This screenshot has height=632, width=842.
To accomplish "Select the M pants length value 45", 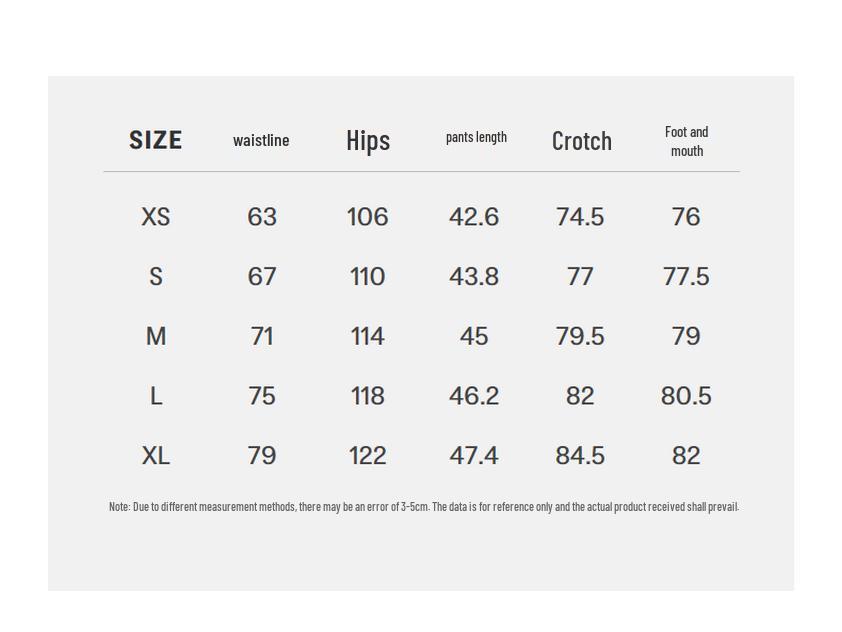I will [474, 336].
